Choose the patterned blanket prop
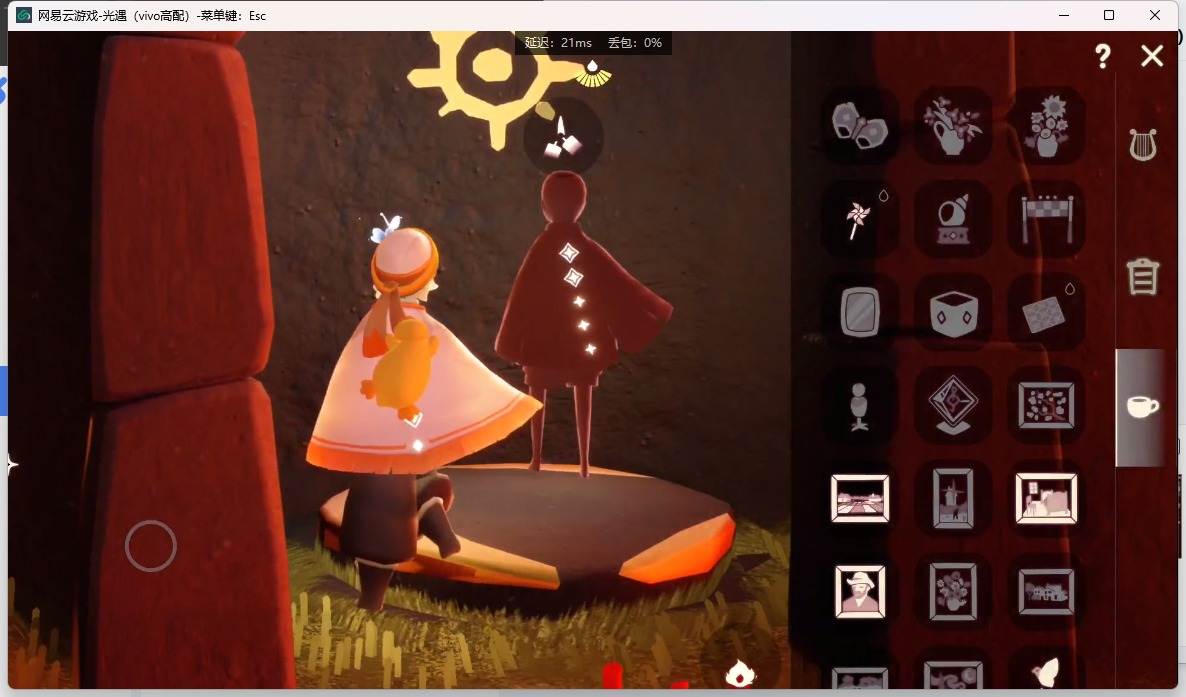 1046,312
